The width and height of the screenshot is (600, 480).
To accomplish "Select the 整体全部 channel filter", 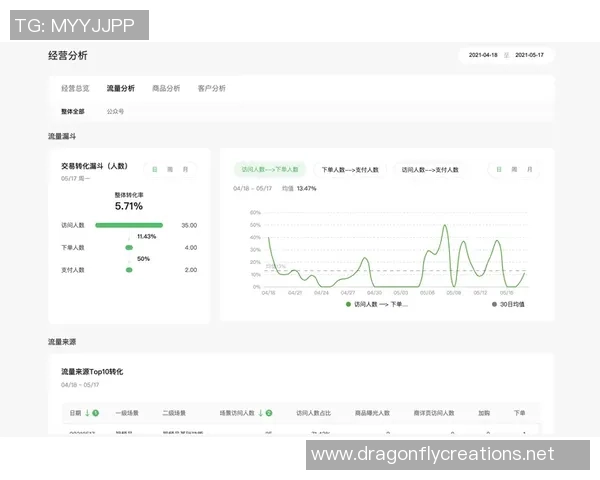I will 73,111.
